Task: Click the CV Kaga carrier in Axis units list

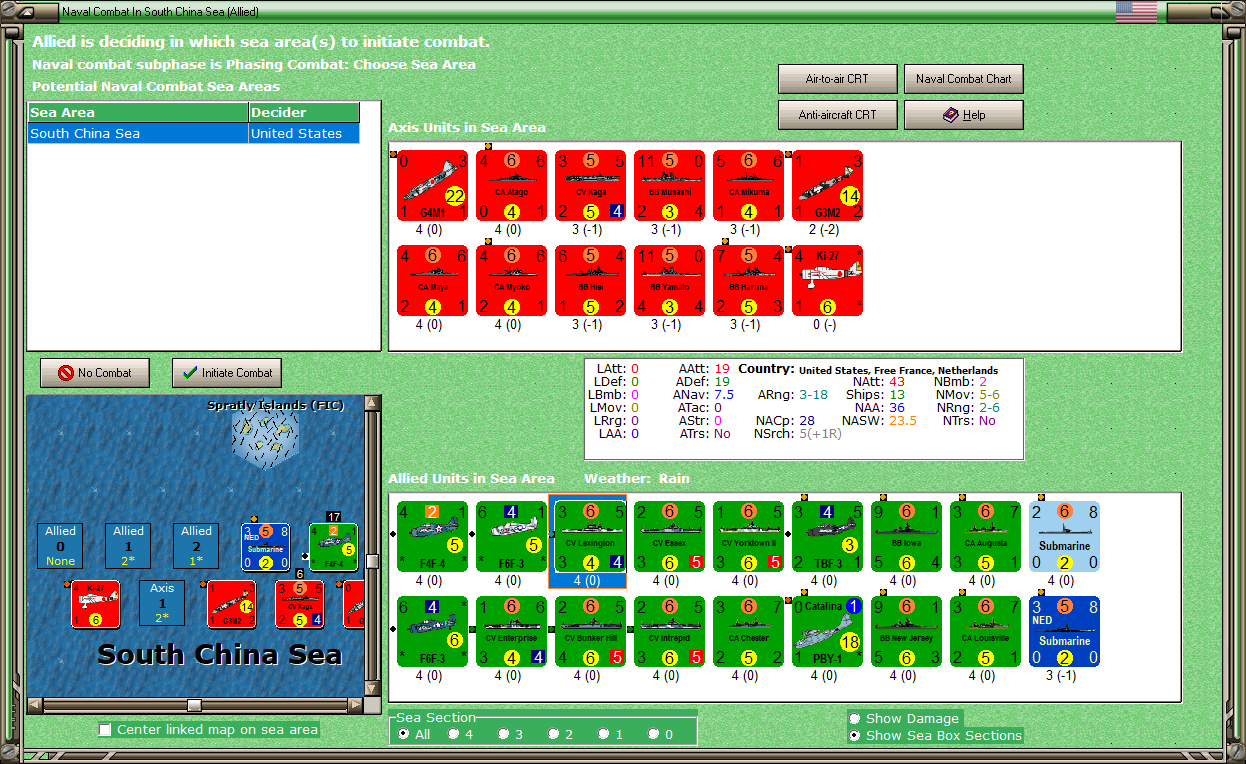Action: (x=590, y=186)
